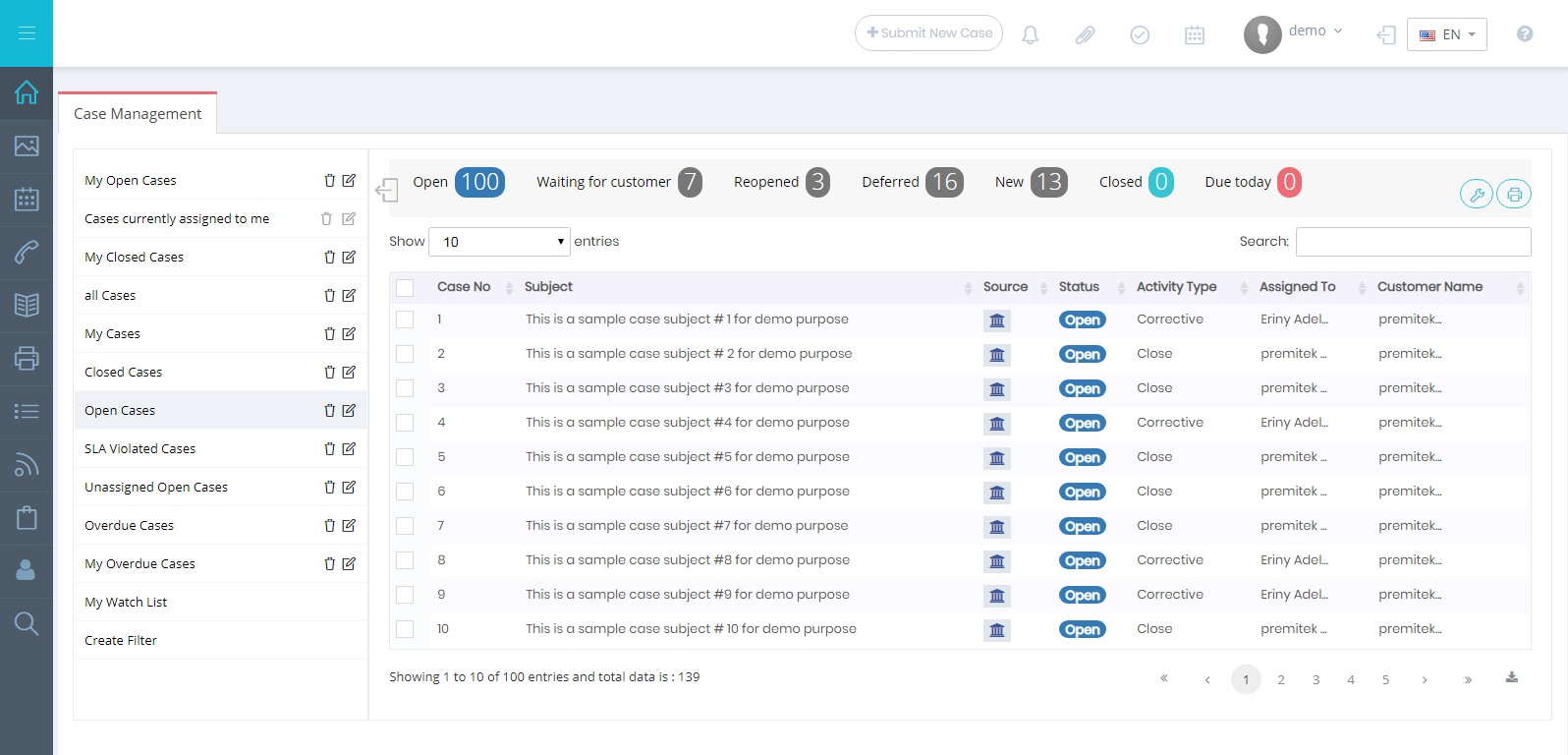Collapse the filter panel arrow icon
This screenshot has width=1568, height=755.
pyautogui.click(x=386, y=190)
